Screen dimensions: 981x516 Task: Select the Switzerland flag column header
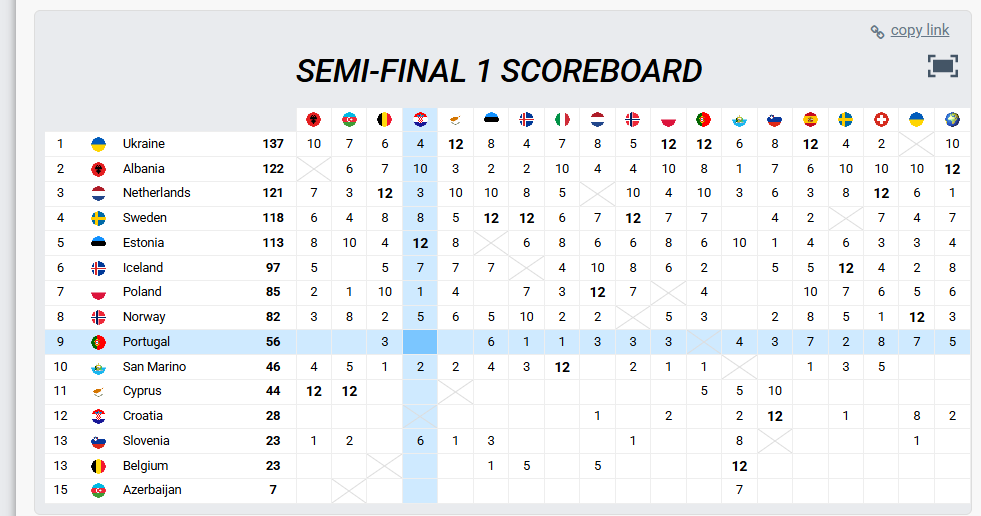pyautogui.click(x=881, y=120)
